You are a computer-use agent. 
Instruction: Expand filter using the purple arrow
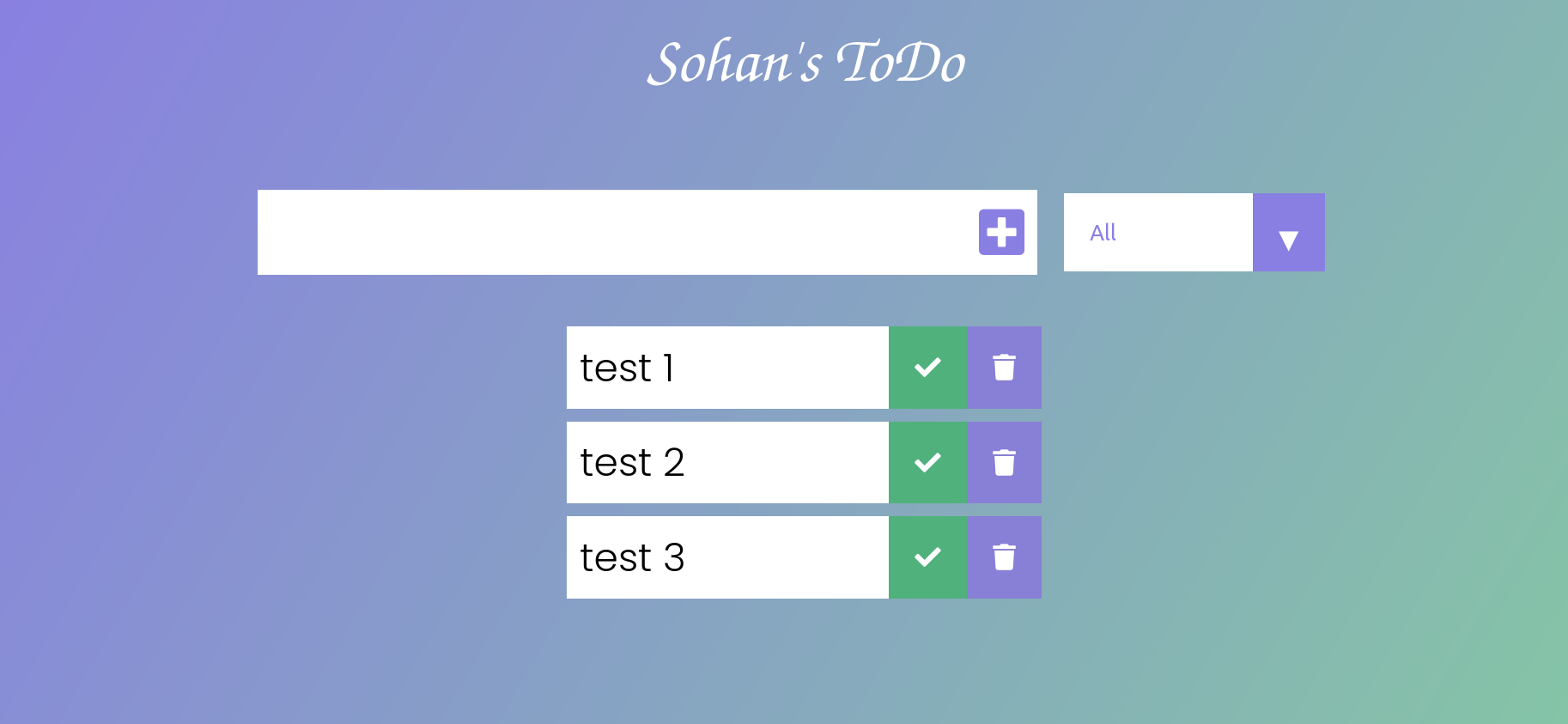tap(1288, 232)
